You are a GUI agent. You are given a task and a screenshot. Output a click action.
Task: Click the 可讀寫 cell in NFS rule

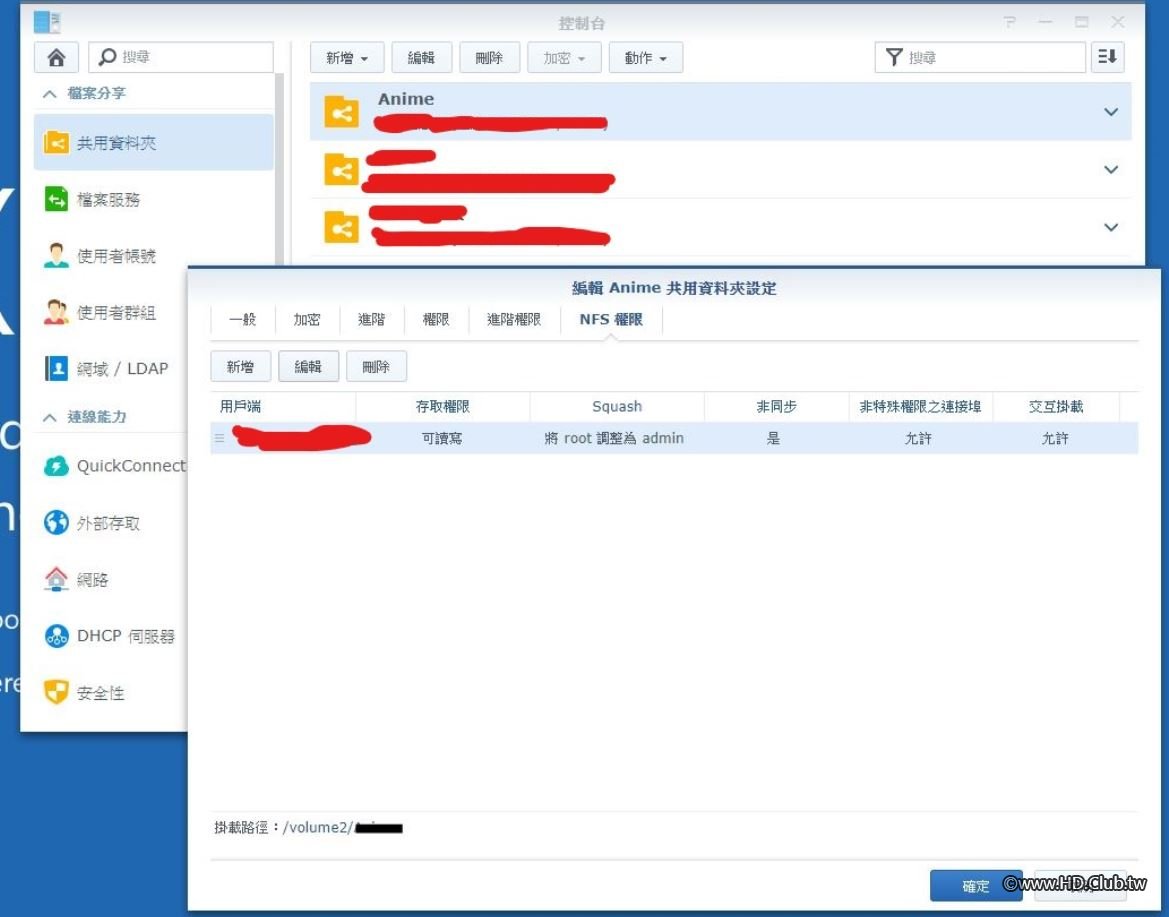tap(442, 438)
